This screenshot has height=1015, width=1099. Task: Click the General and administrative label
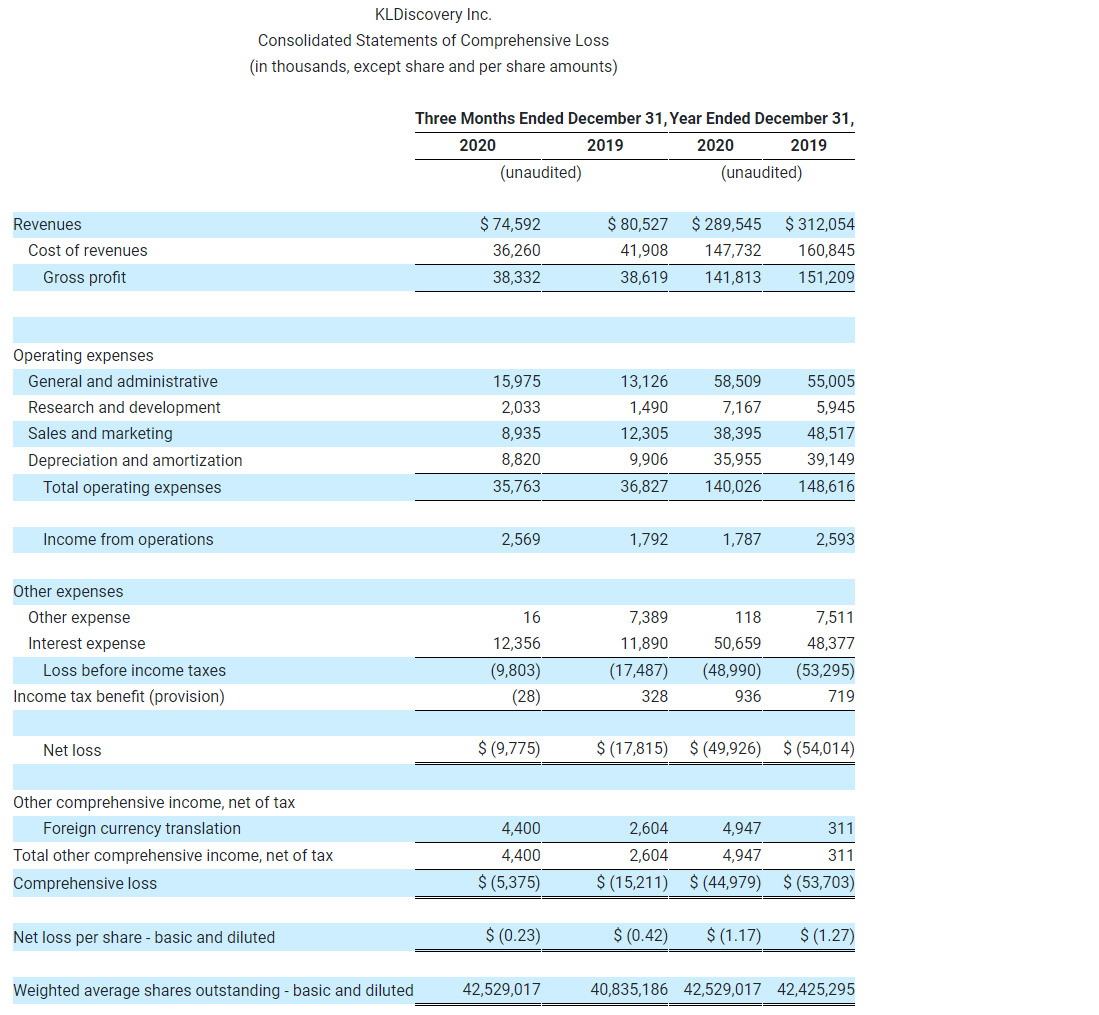tap(122, 381)
